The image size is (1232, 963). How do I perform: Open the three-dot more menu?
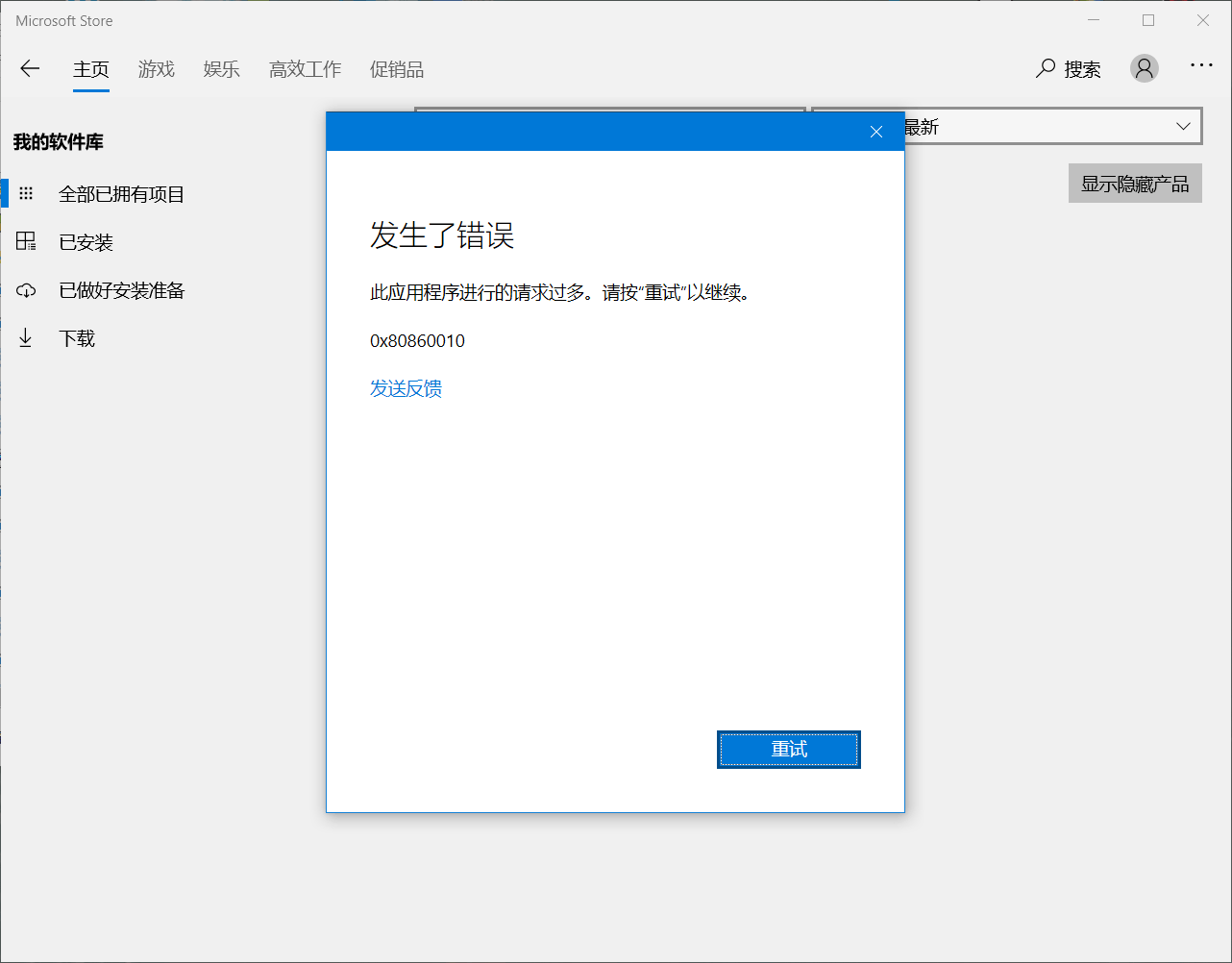pos(1201,65)
